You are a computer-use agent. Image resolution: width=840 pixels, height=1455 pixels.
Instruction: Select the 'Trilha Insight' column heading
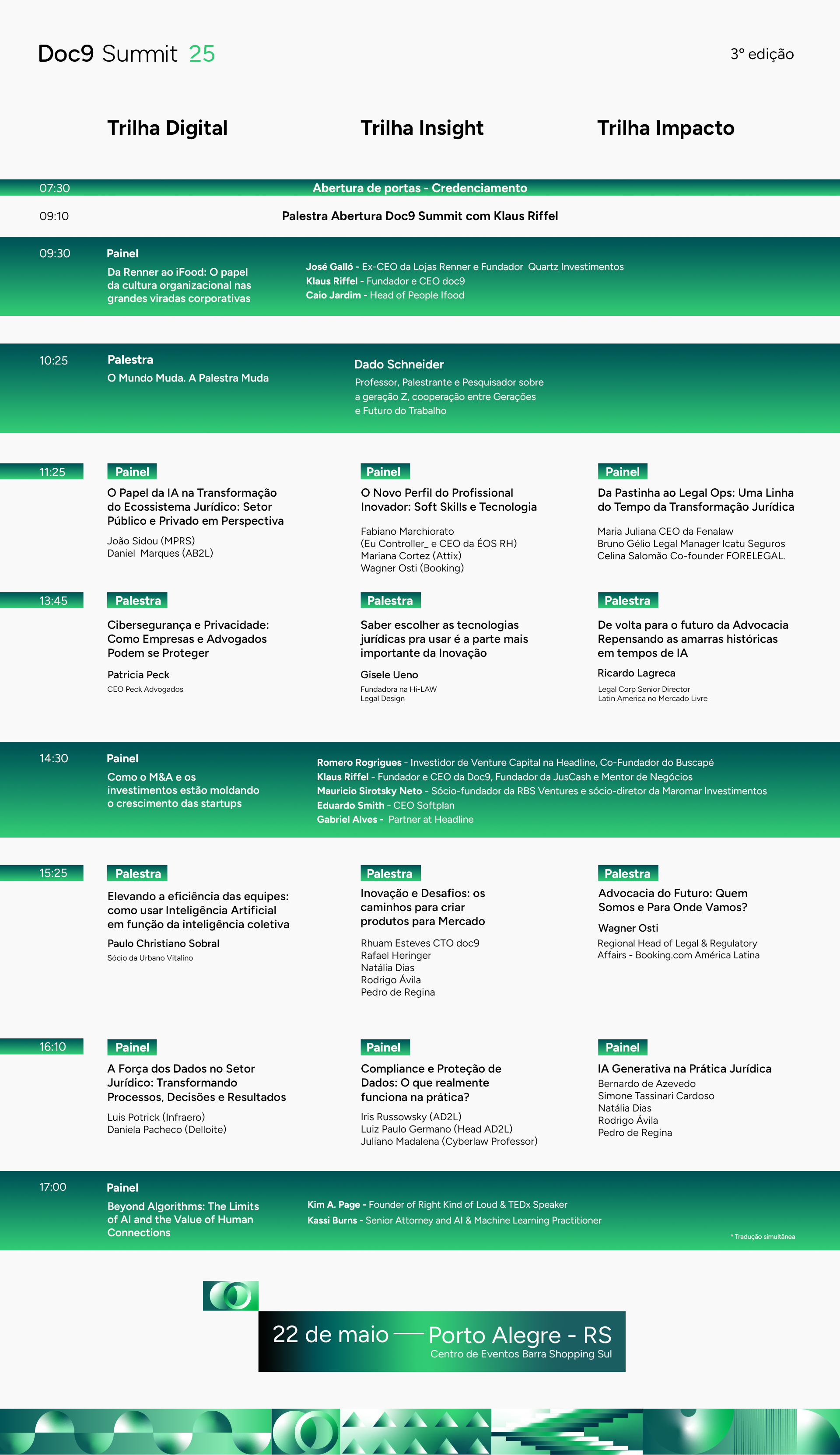tap(422, 128)
